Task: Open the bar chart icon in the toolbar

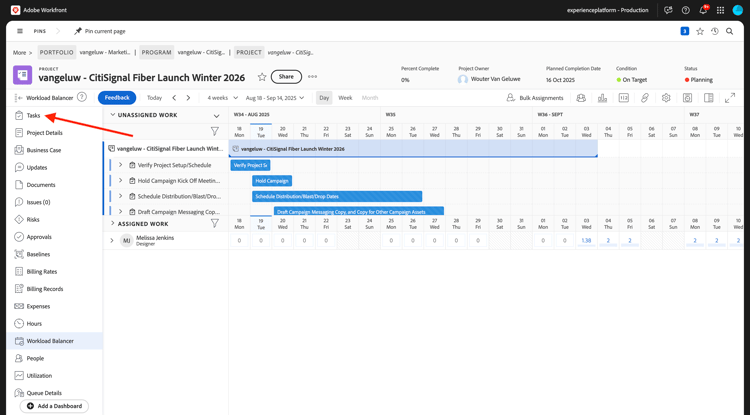Action: pyautogui.click(x=602, y=98)
